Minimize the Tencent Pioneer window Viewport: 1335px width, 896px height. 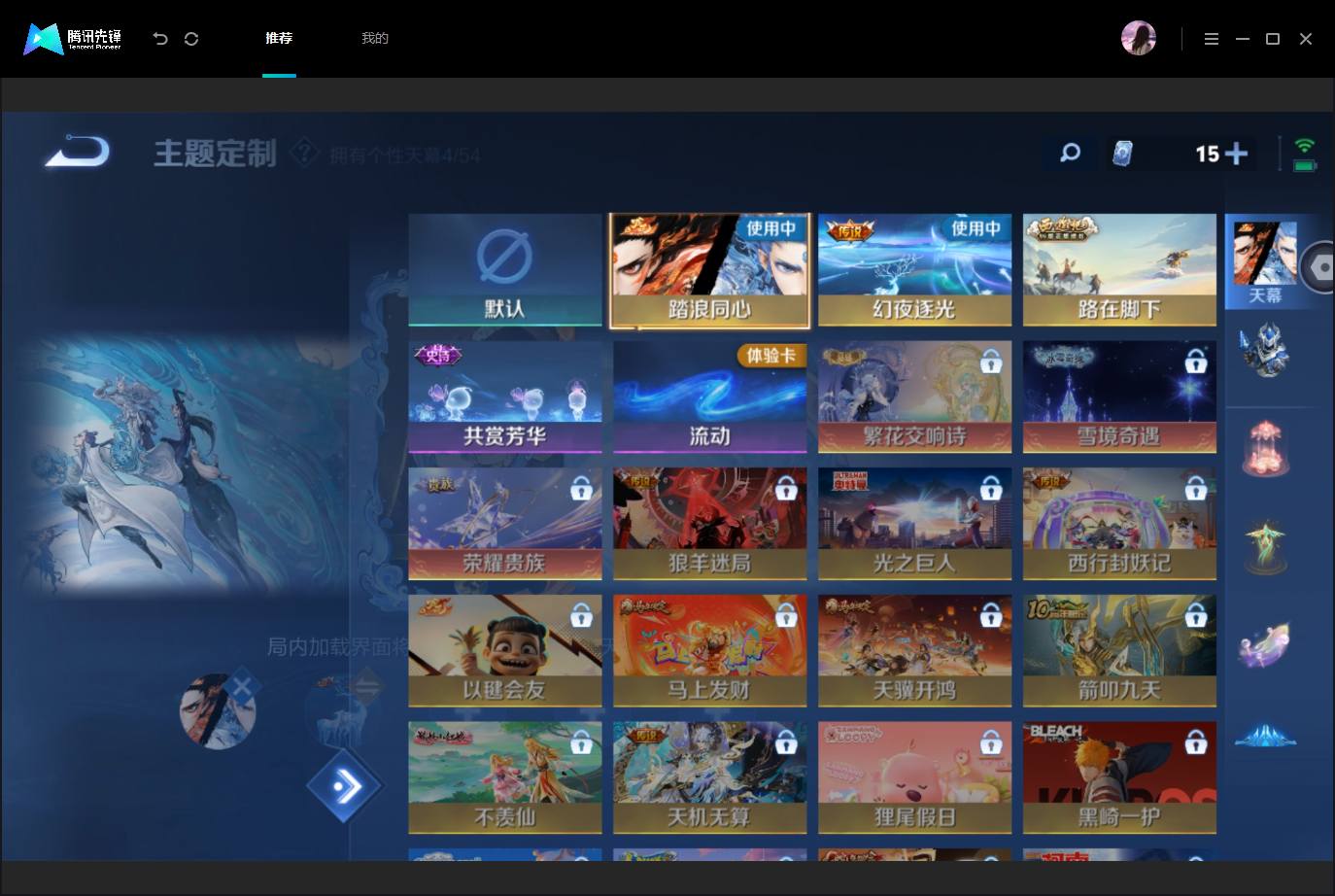[1243, 39]
